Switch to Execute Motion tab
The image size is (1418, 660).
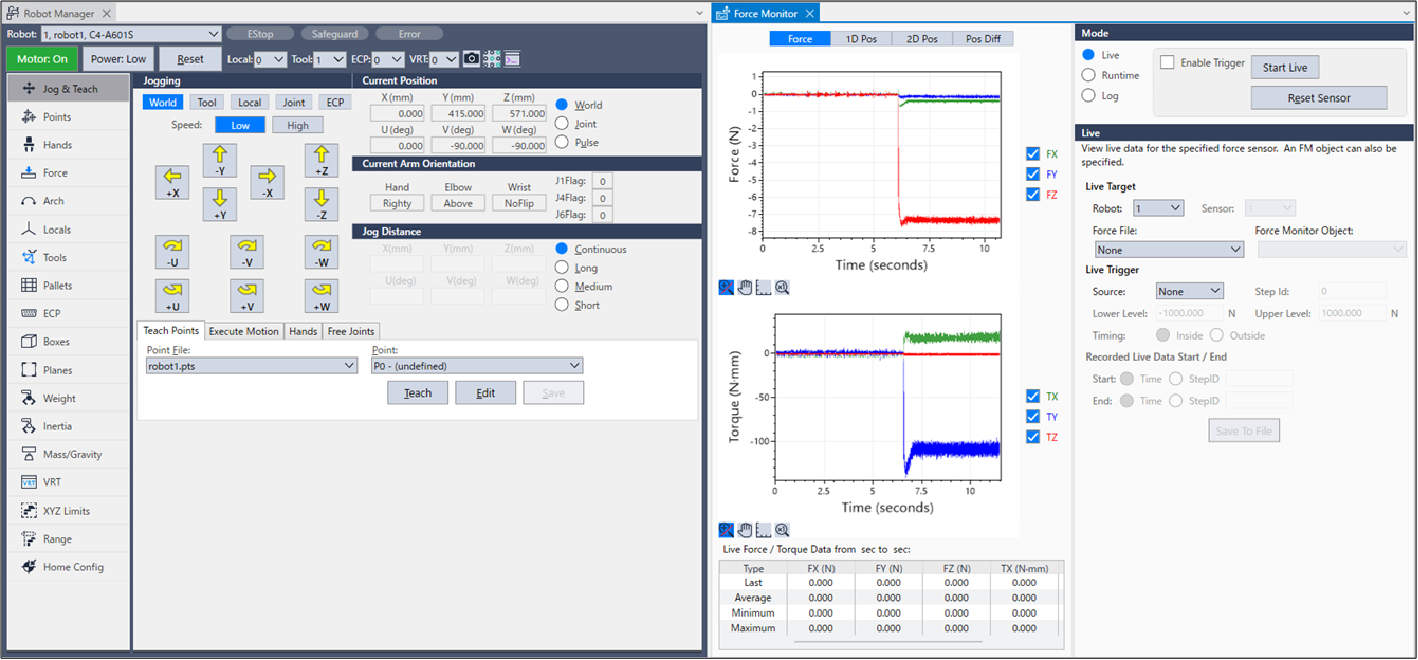click(x=244, y=331)
